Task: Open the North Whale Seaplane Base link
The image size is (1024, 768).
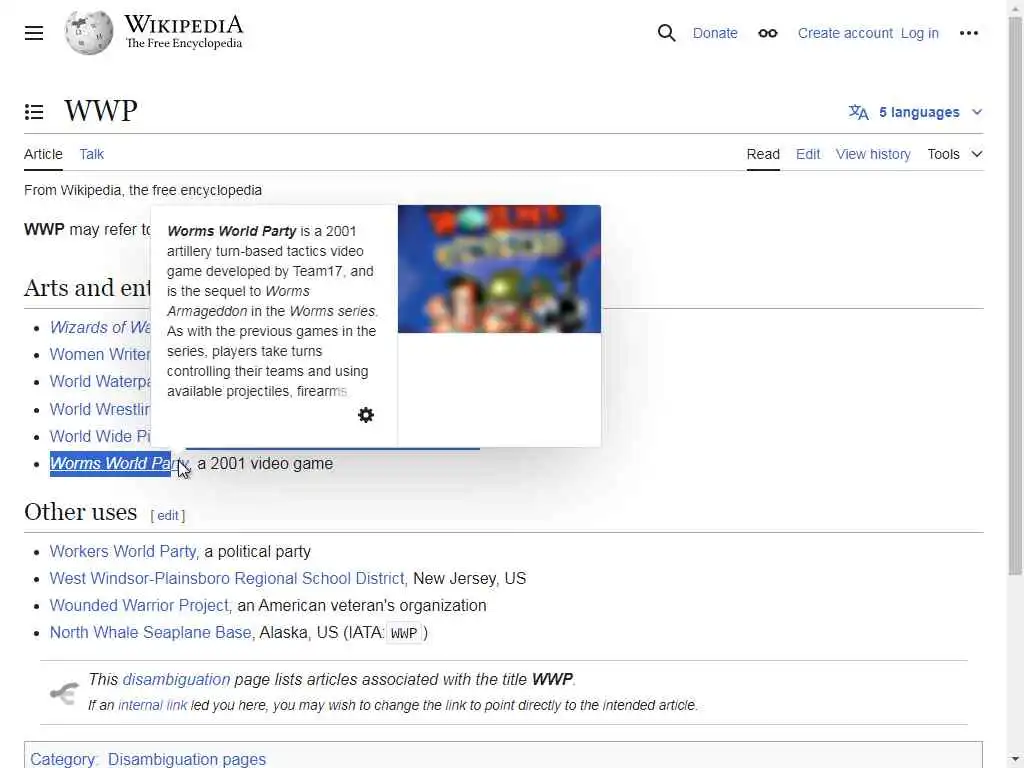Action: coord(150,632)
